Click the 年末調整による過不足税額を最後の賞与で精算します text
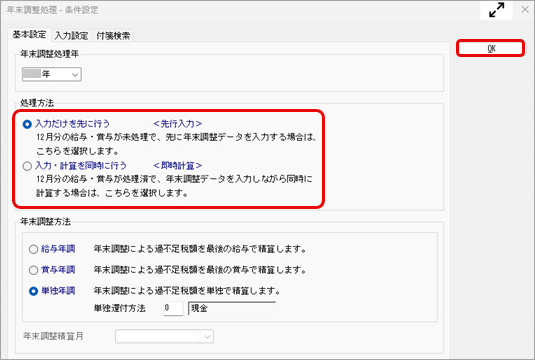 pyautogui.click(x=200, y=270)
